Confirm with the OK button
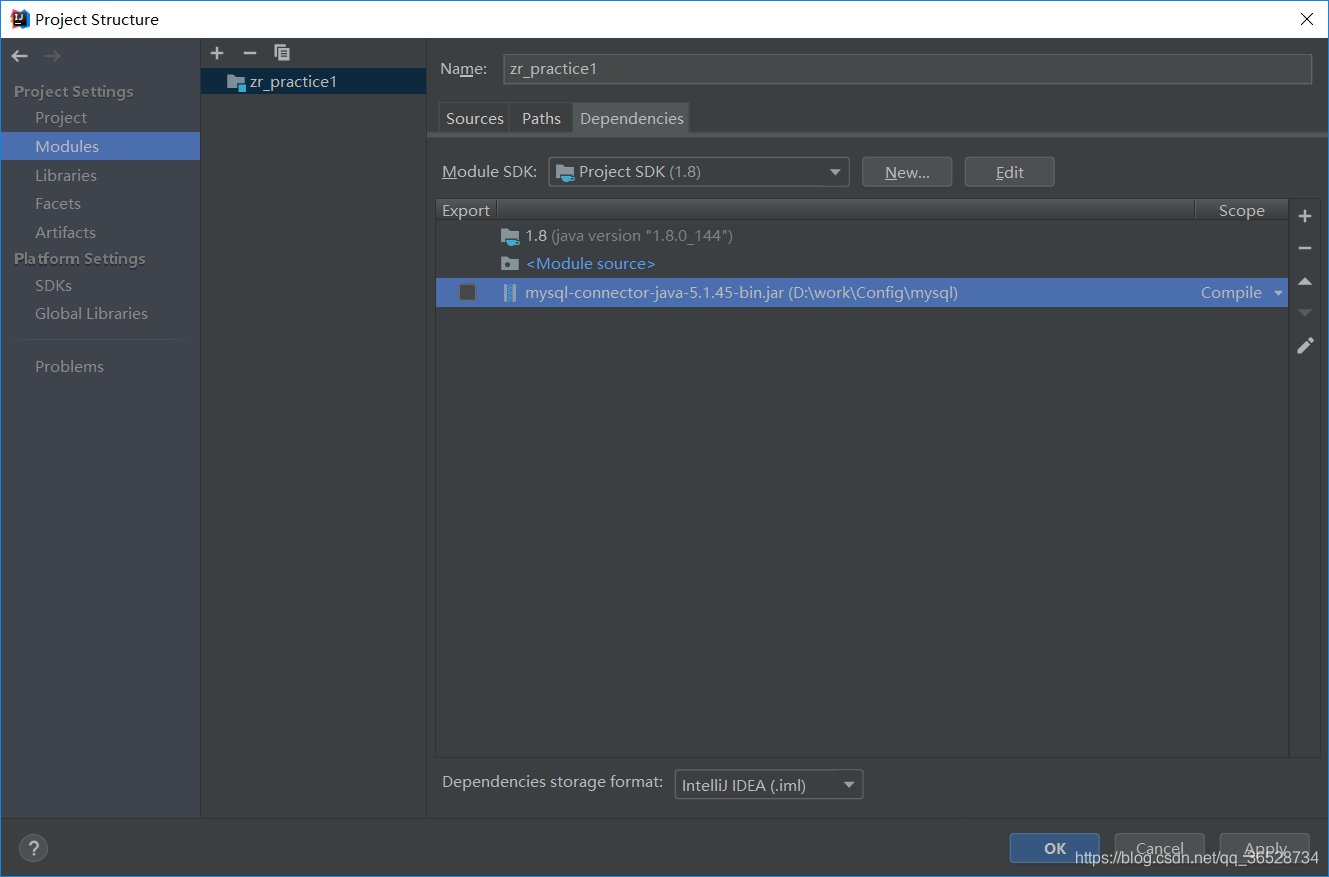Viewport: 1329px width, 877px height. pyautogui.click(x=1055, y=848)
